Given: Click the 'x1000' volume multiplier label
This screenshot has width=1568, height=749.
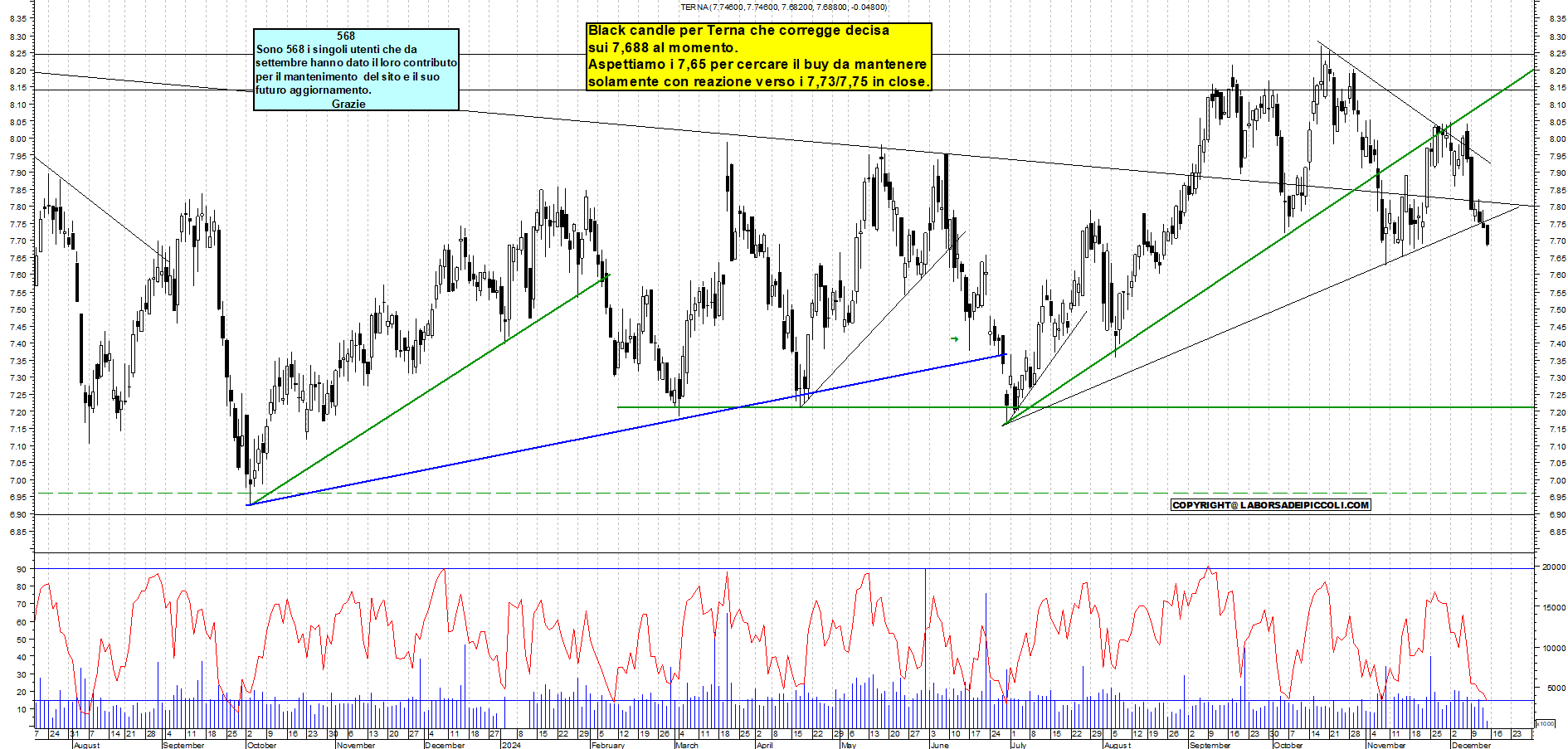Looking at the screenshot, I should [x=1546, y=723].
